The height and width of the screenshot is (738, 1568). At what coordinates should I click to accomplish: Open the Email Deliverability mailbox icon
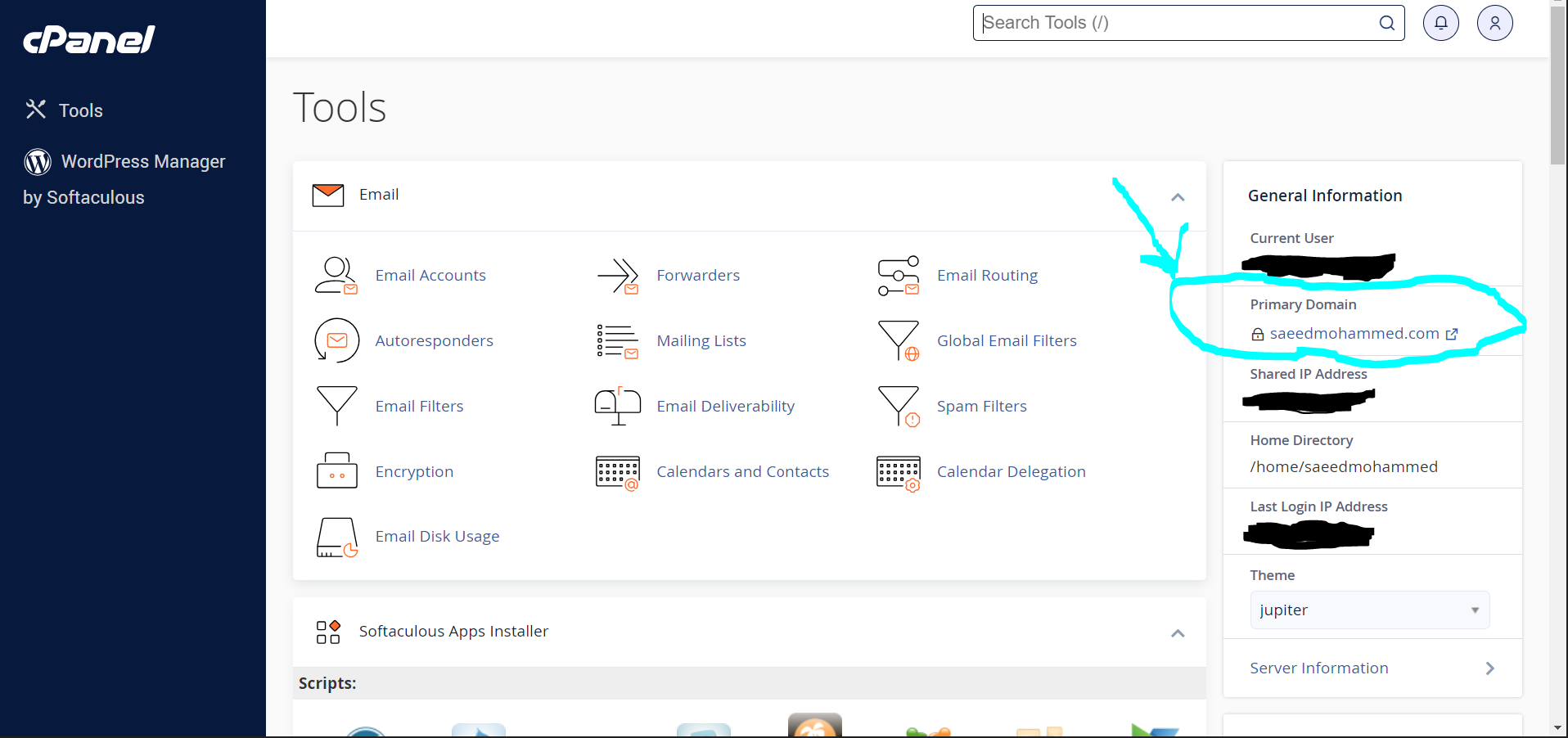click(618, 406)
